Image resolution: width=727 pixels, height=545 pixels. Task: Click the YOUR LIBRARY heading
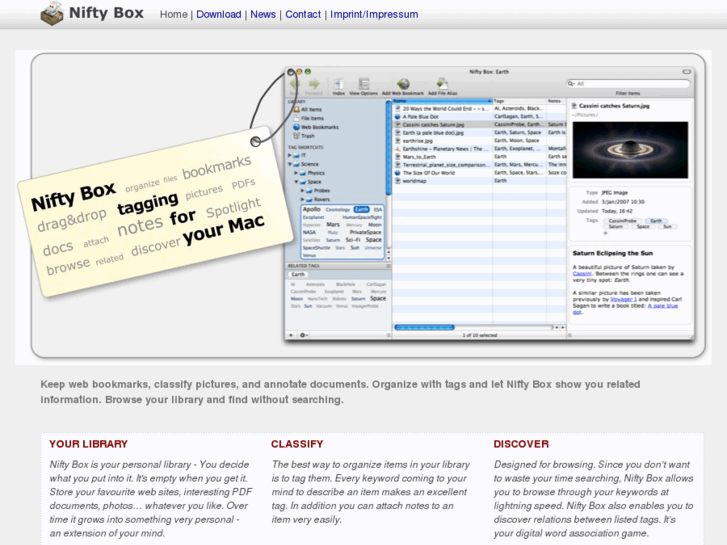[x=88, y=444]
